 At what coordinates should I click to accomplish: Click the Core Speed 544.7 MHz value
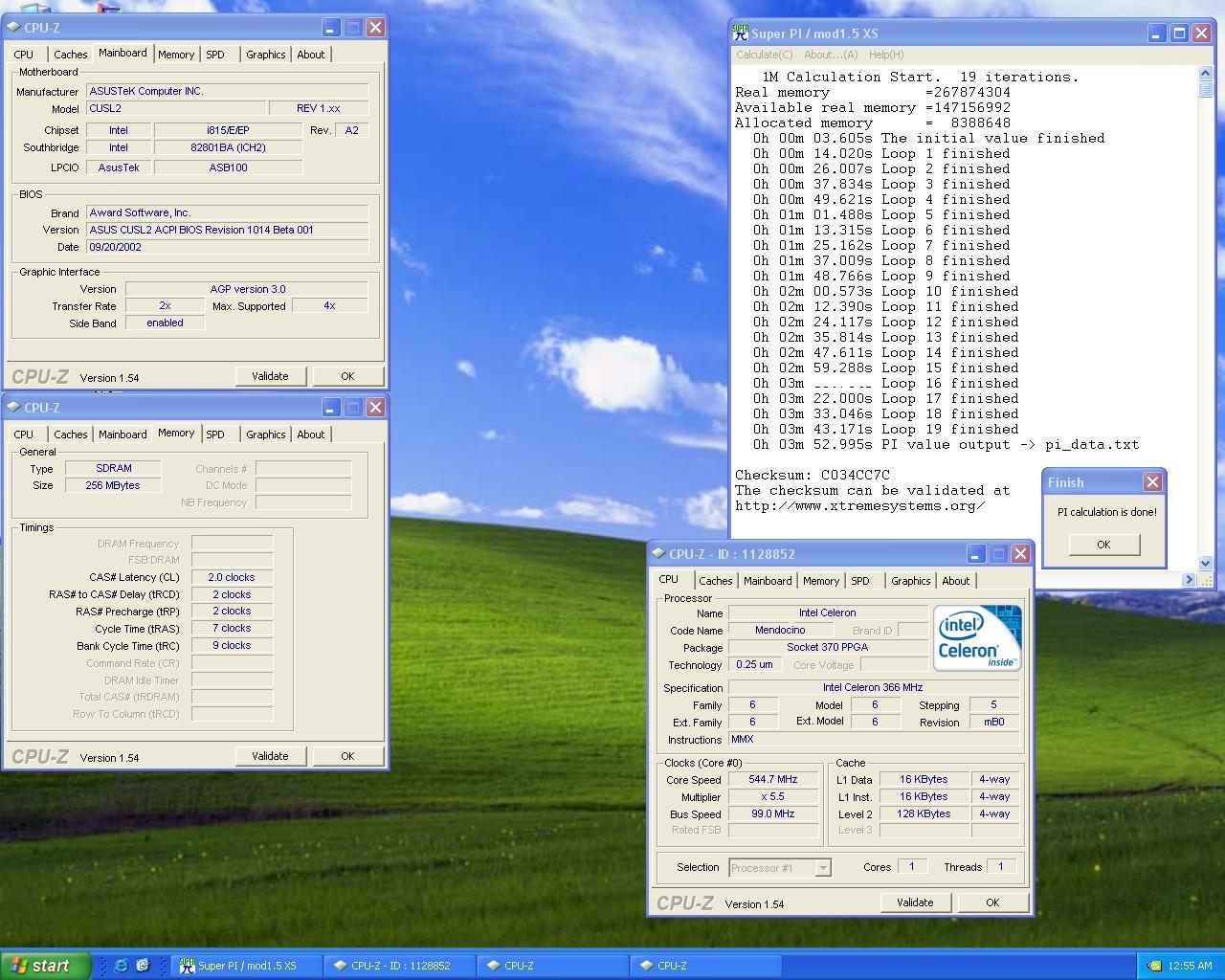tap(773, 779)
